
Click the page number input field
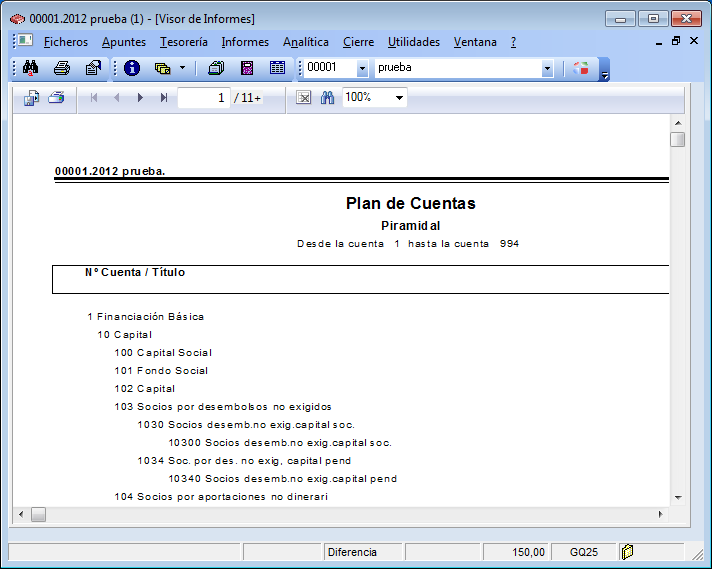(x=204, y=97)
